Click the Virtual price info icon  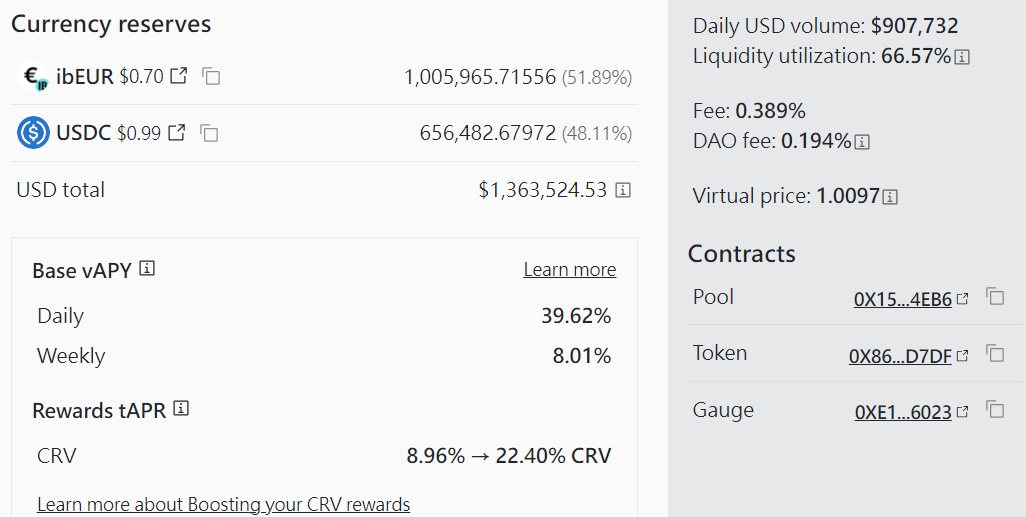[x=890, y=196]
